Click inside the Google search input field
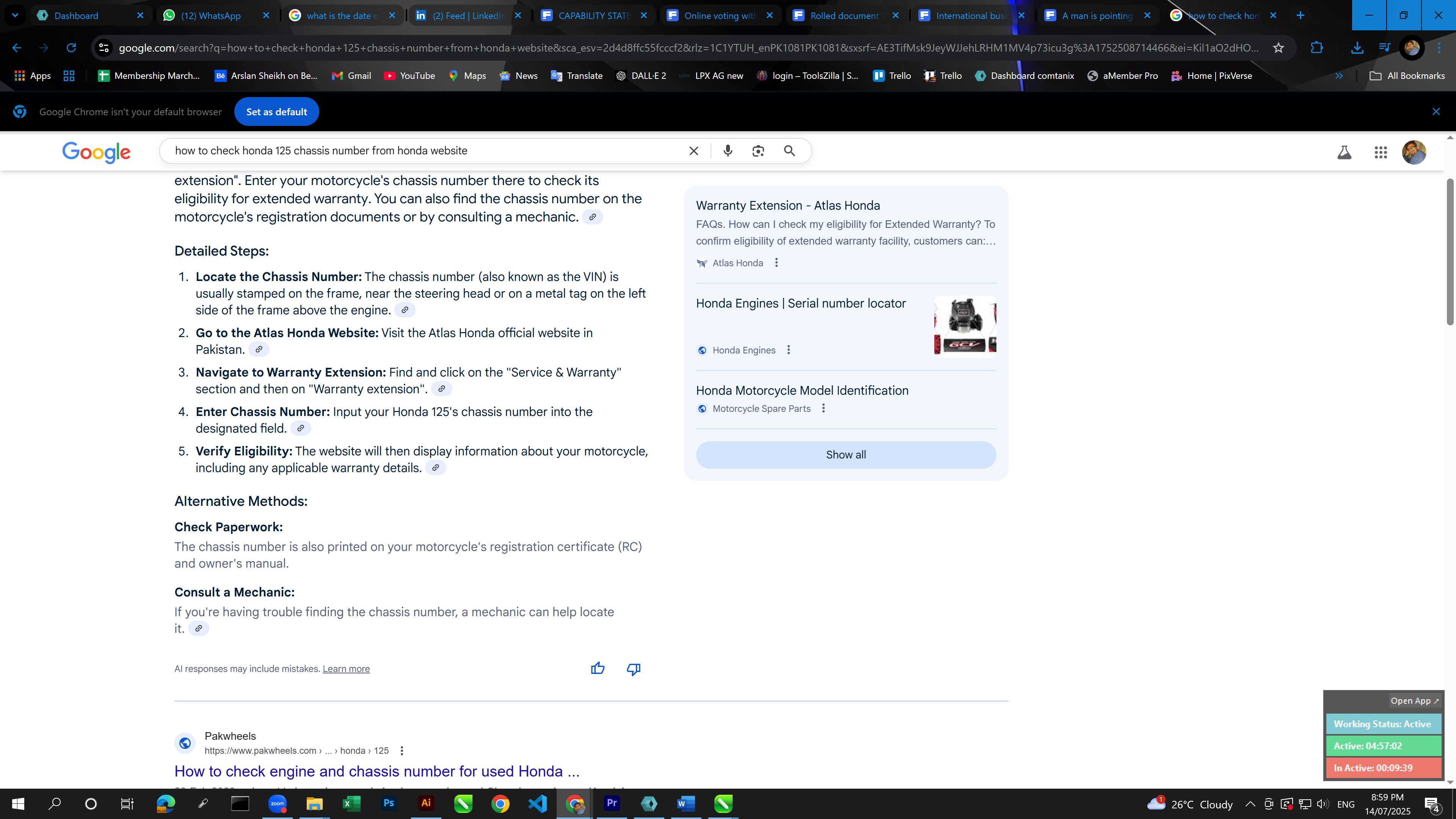 pyautogui.click(x=424, y=151)
